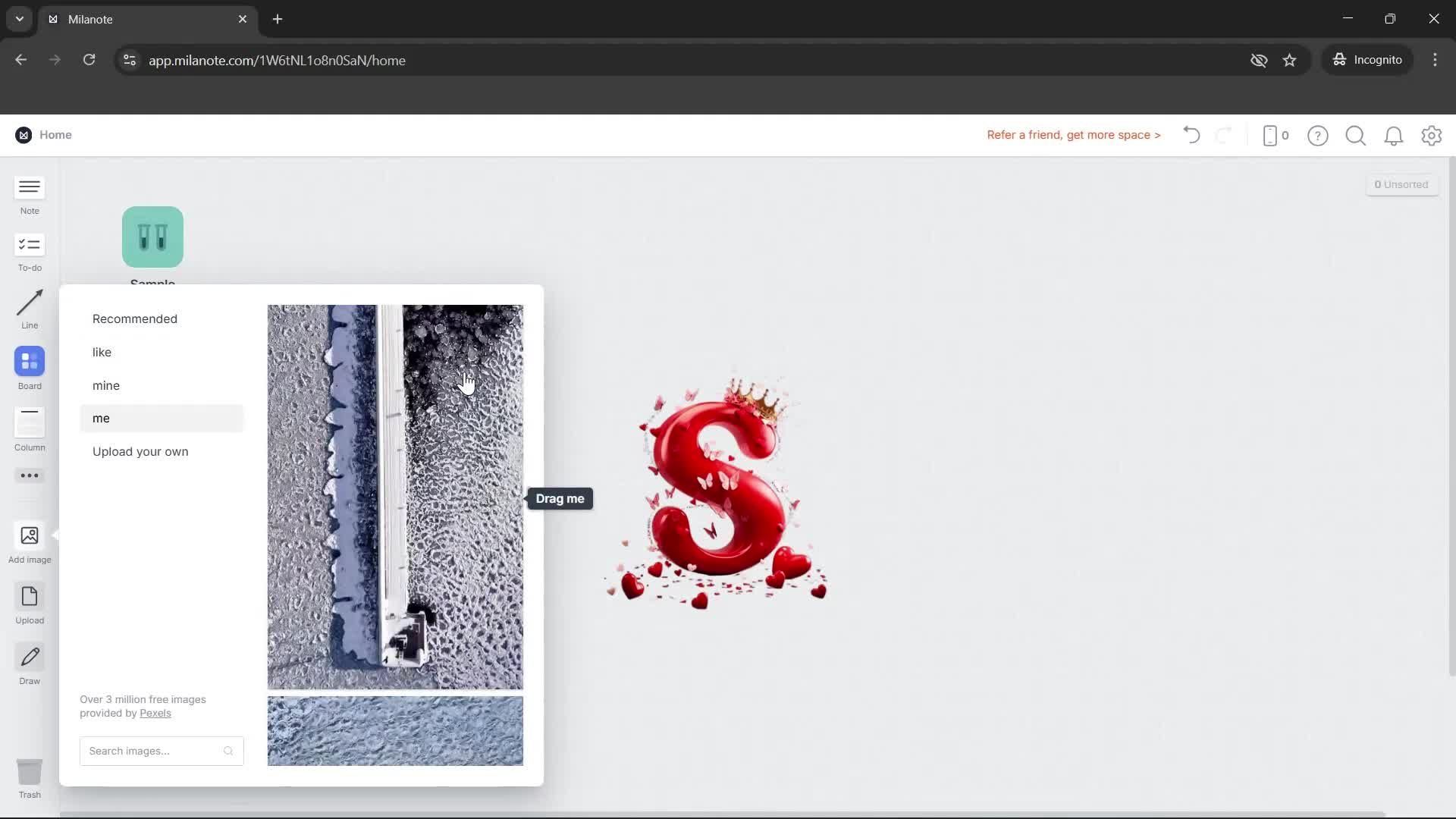Open the Pexels link in the image panel

pos(155,713)
